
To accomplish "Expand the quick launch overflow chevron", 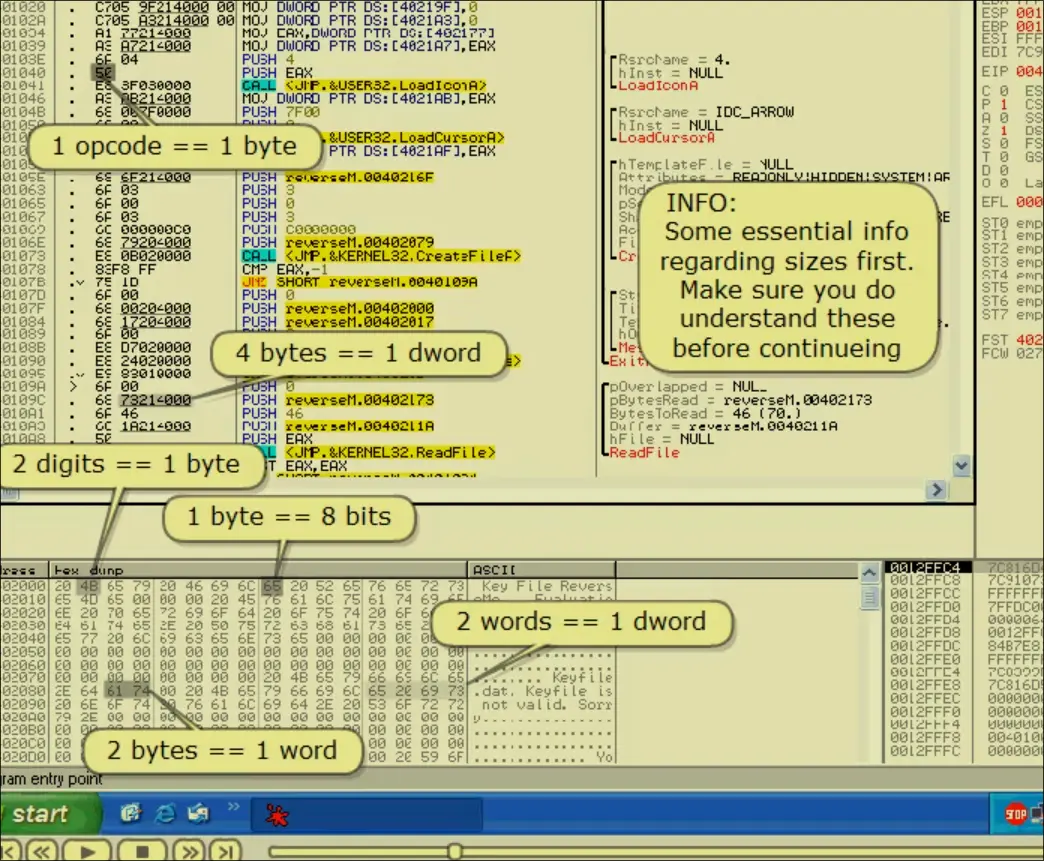I will click(234, 806).
